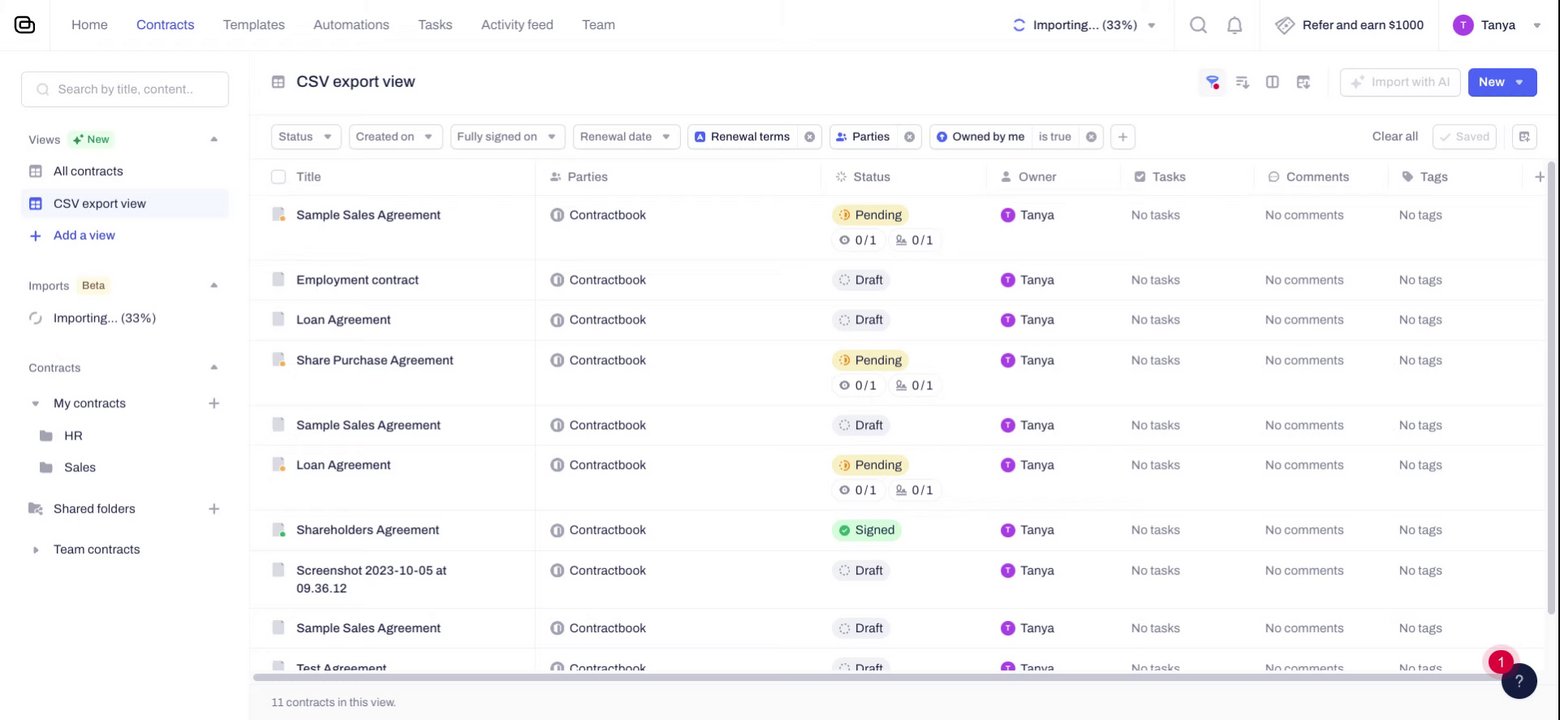Toggle the select-all checkbox beside Title

pos(278,177)
